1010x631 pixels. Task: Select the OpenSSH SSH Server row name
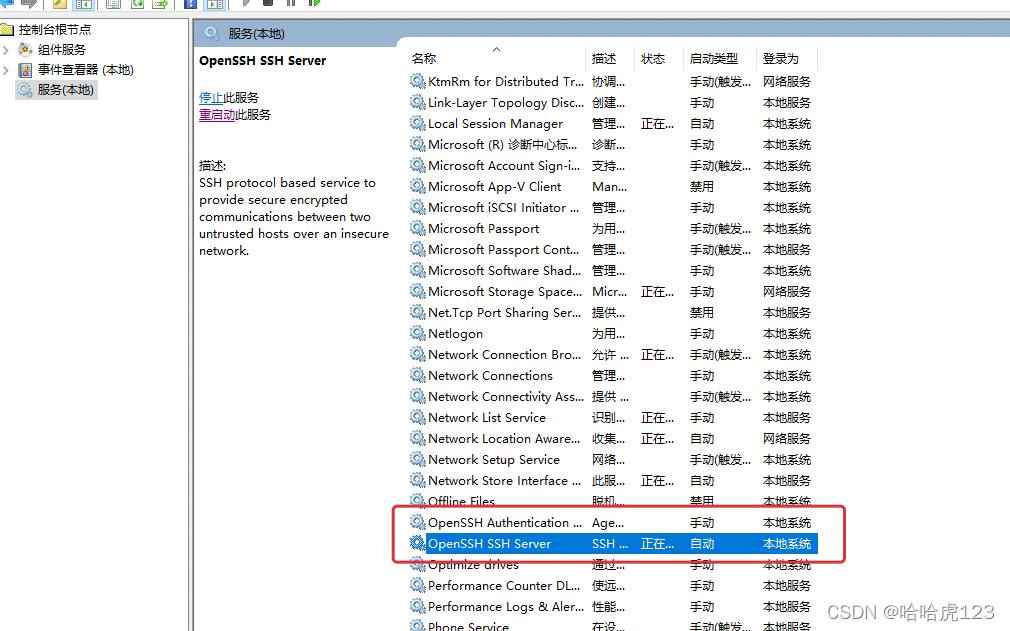(490, 543)
